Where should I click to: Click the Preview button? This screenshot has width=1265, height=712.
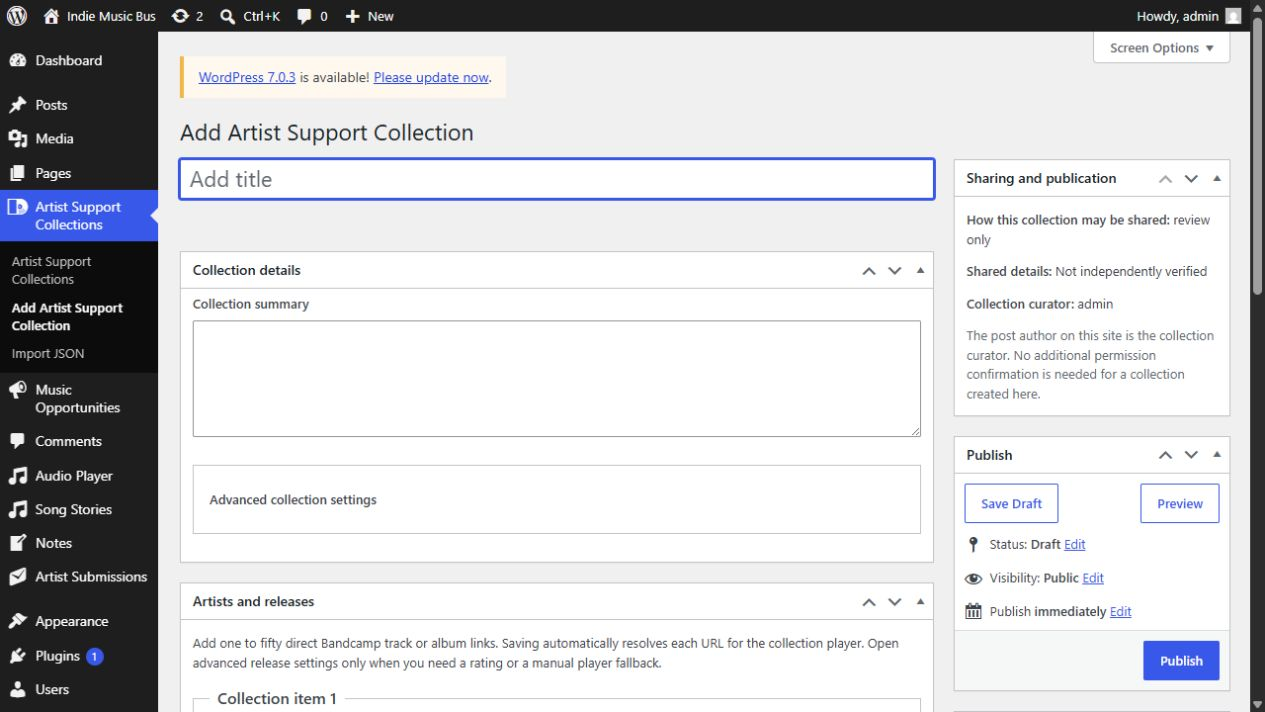(x=1180, y=504)
